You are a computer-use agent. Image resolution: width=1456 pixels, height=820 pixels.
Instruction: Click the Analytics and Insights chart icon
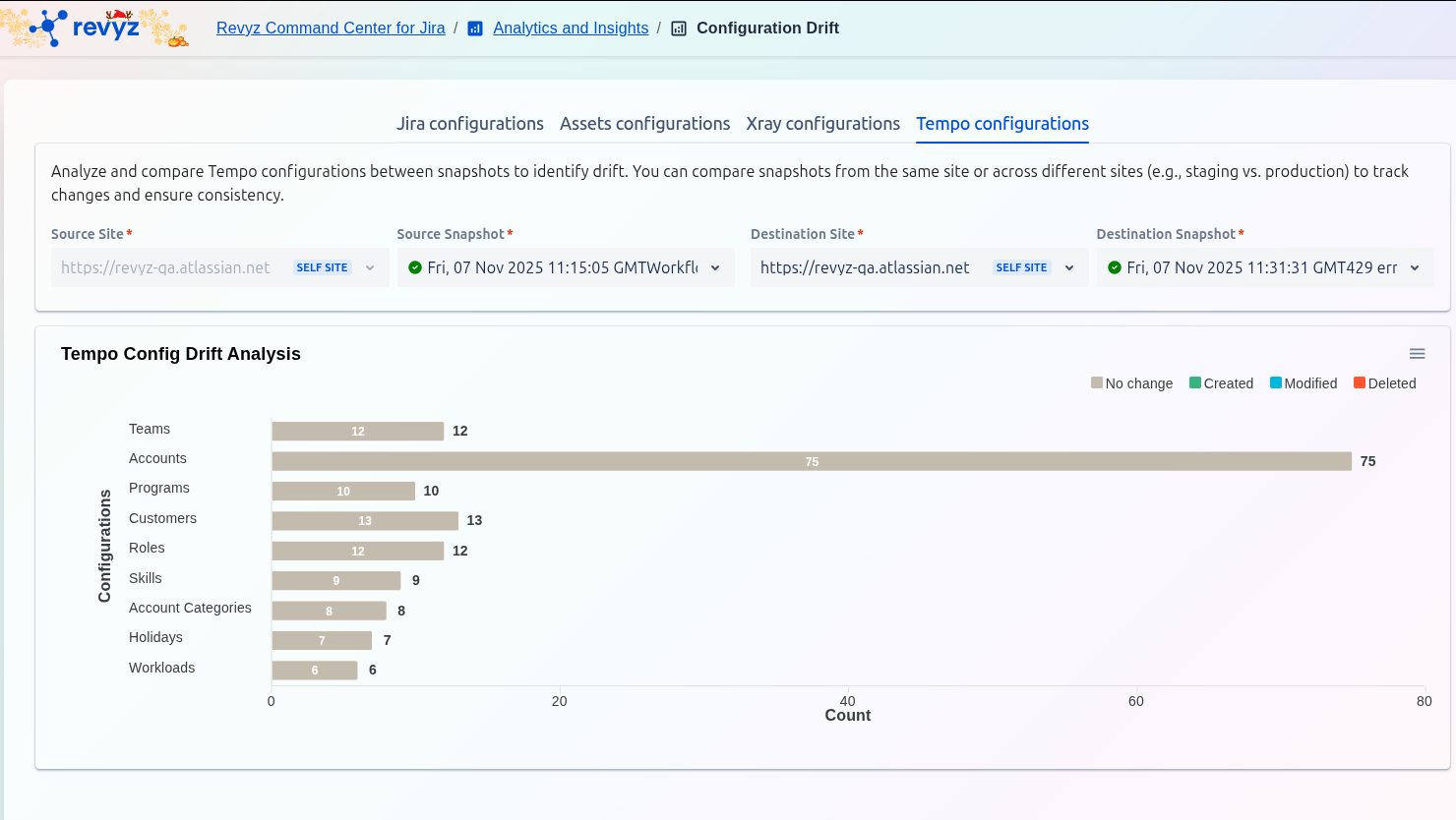point(475,29)
